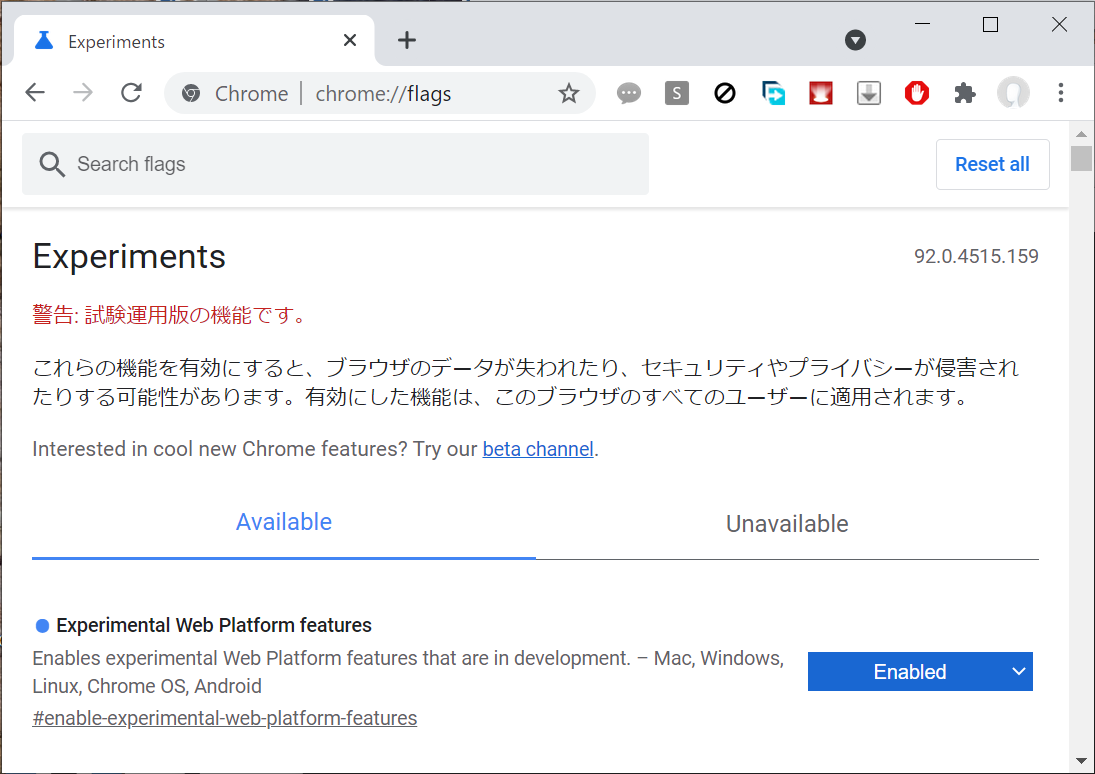The image size is (1095, 774).
Task: Switch to the Unavailable tab
Action: tap(787, 523)
